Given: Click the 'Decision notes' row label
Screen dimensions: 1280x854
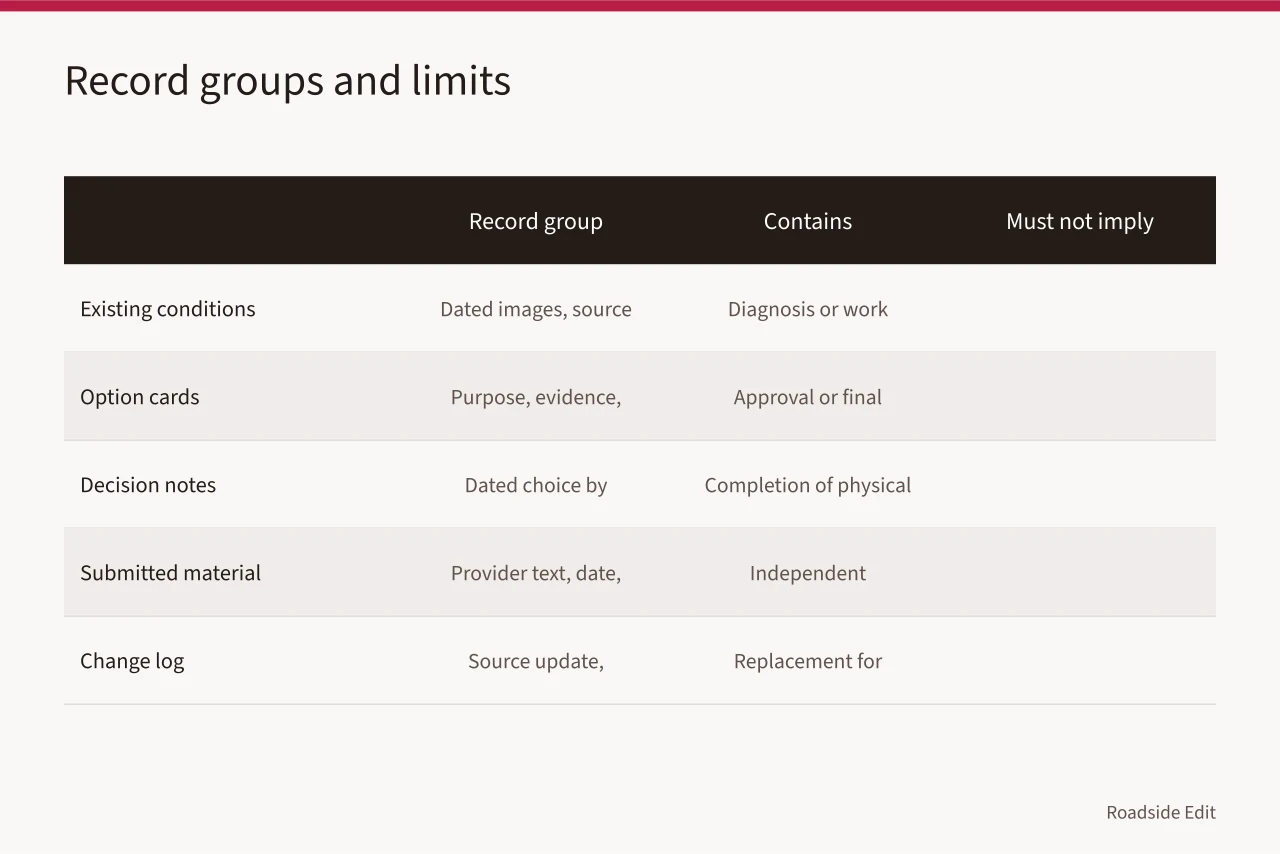Looking at the screenshot, I should click(148, 485).
